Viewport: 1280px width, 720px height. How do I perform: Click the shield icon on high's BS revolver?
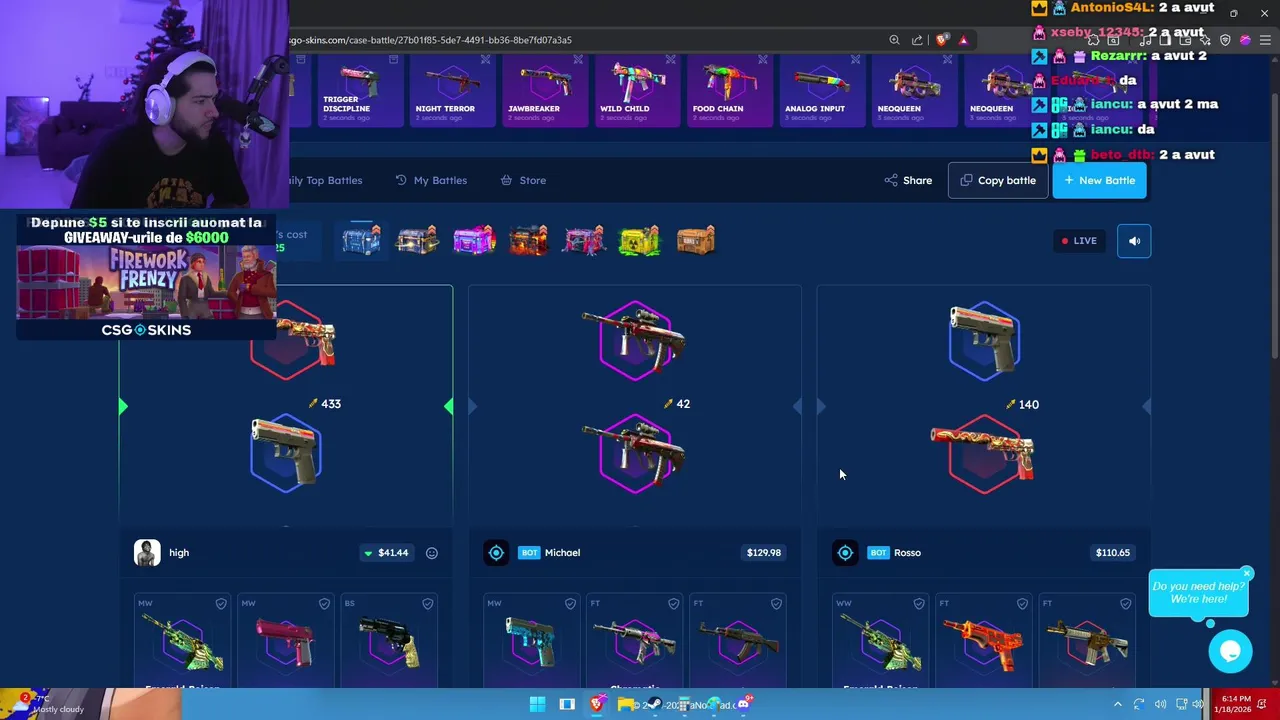(x=428, y=604)
